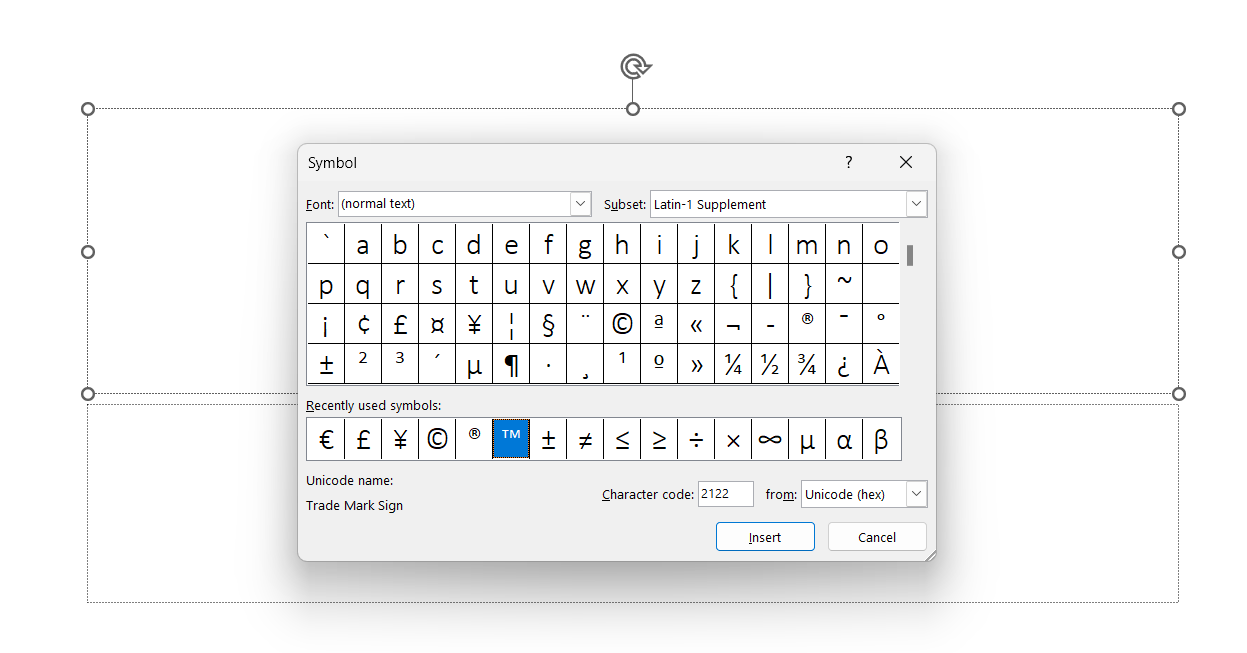Click the Insert button

click(765, 537)
